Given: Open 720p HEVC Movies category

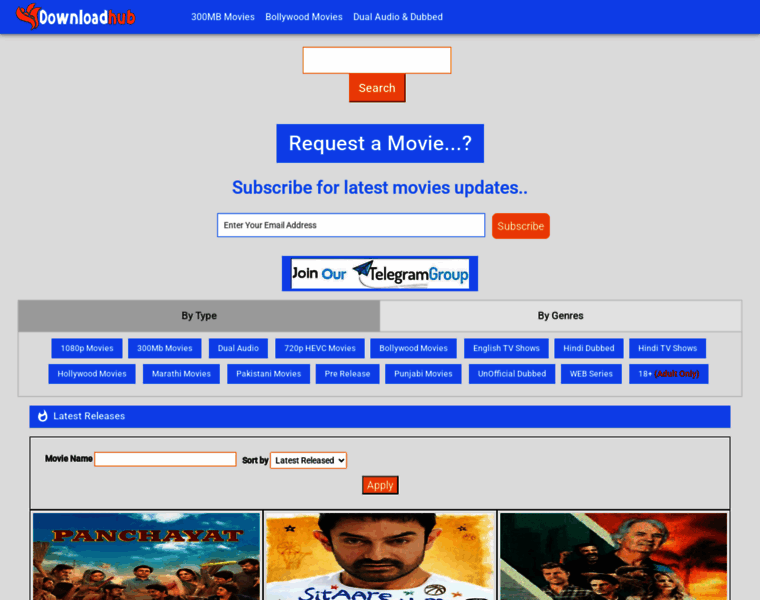Looking at the screenshot, I should pyautogui.click(x=320, y=348).
